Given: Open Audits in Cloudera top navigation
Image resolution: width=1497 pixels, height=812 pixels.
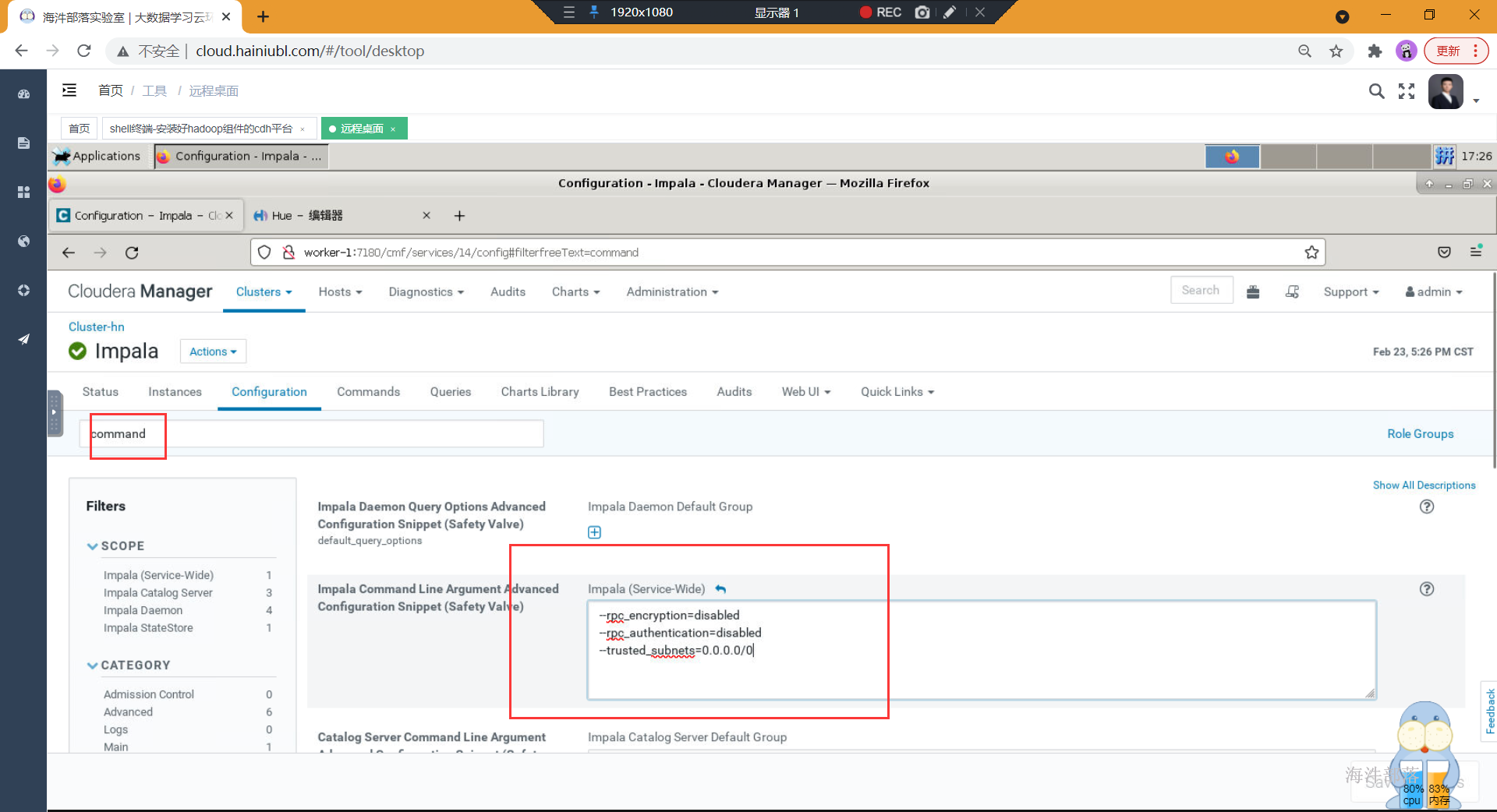Looking at the screenshot, I should pyautogui.click(x=508, y=291).
